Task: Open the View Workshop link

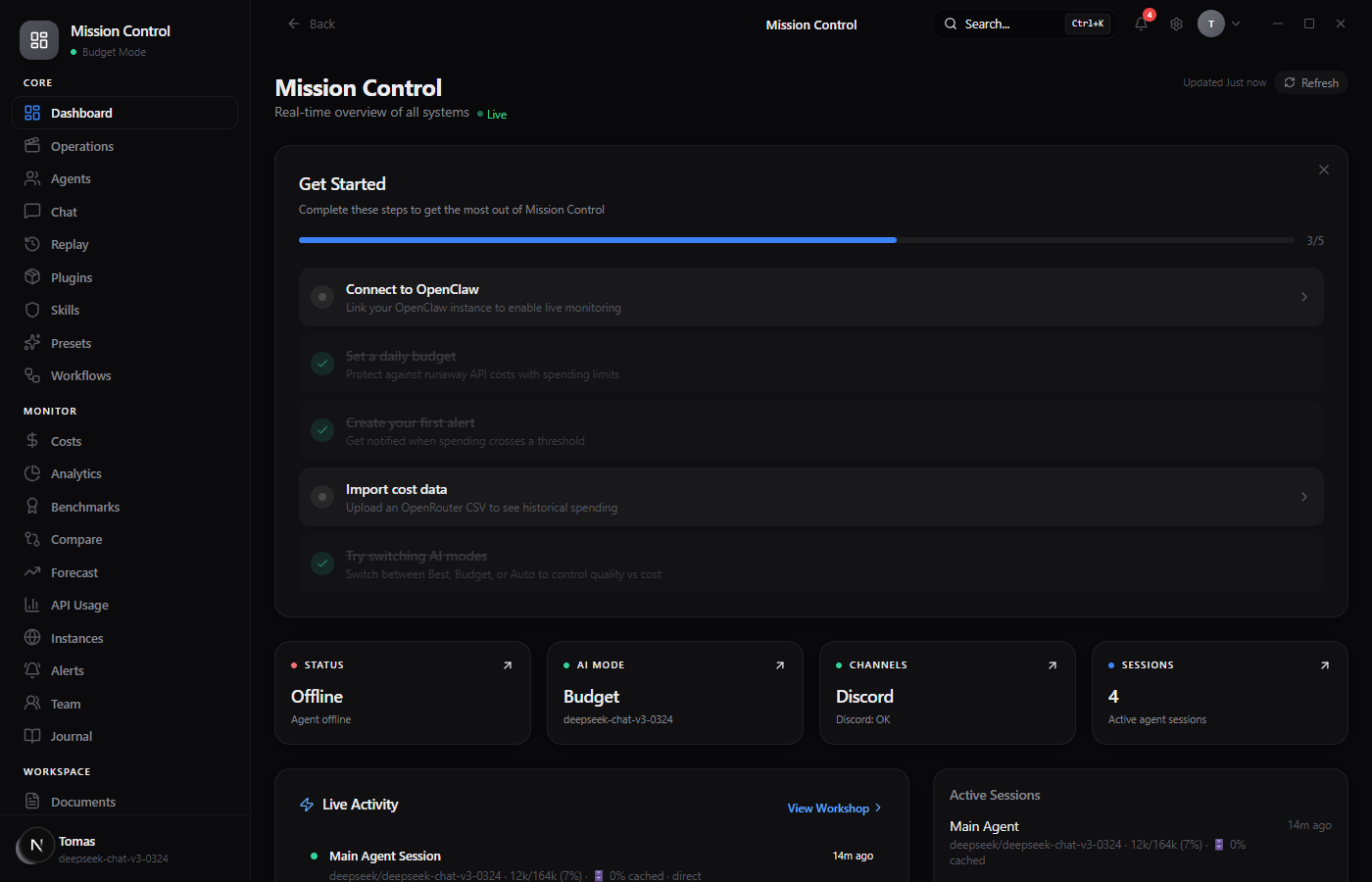Action: point(834,808)
